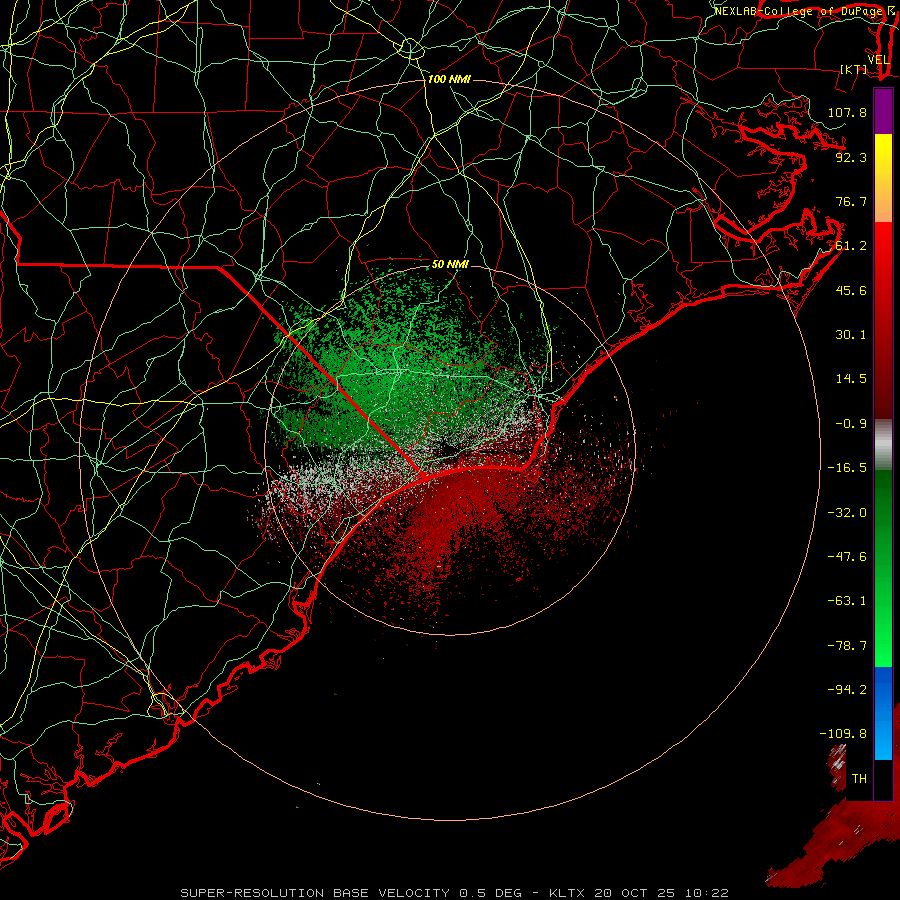Click the 61.2 value on velocity scale
This screenshot has width=900, height=900.
tap(851, 246)
